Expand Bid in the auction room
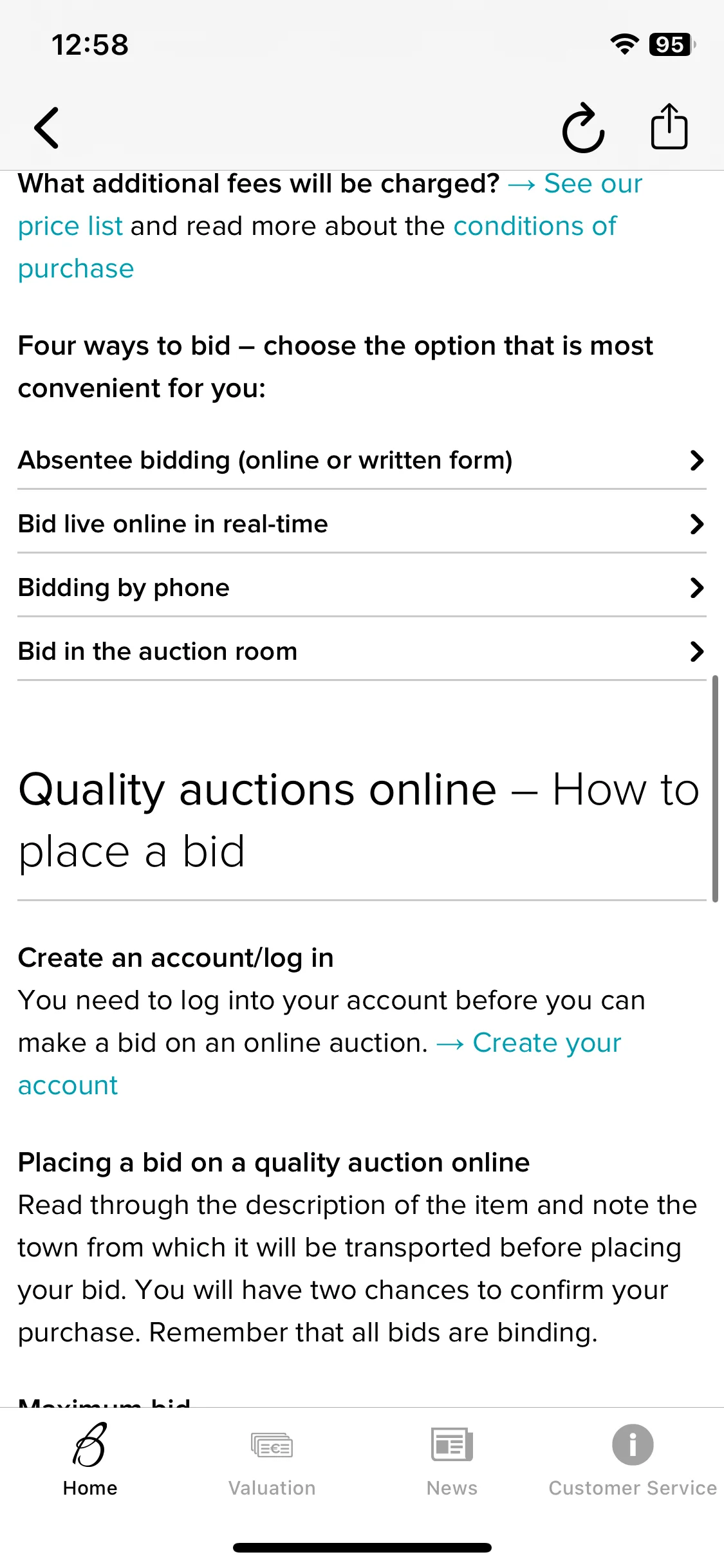This screenshot has height=1568, width=724. (x=362, y=651)
